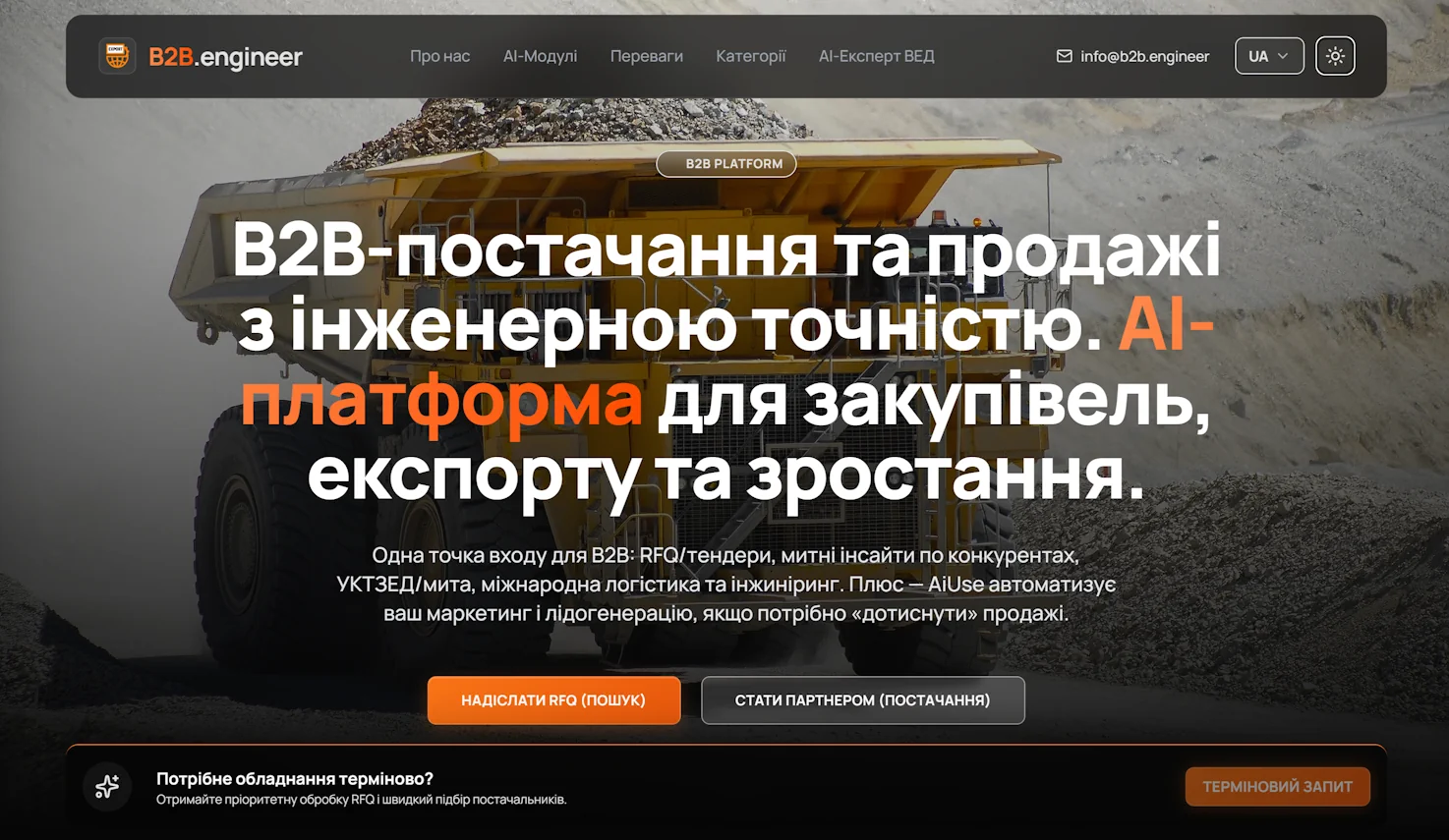Click info@b2b.engineer email link

1144,56
